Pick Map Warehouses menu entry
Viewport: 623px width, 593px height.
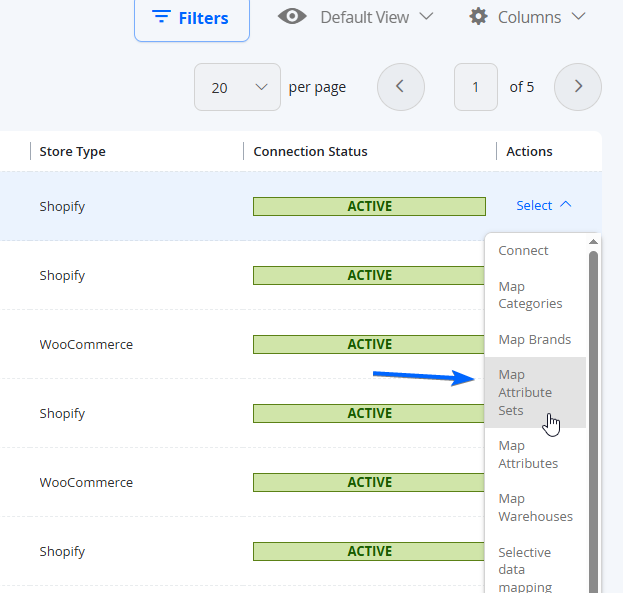pos(535,508)
